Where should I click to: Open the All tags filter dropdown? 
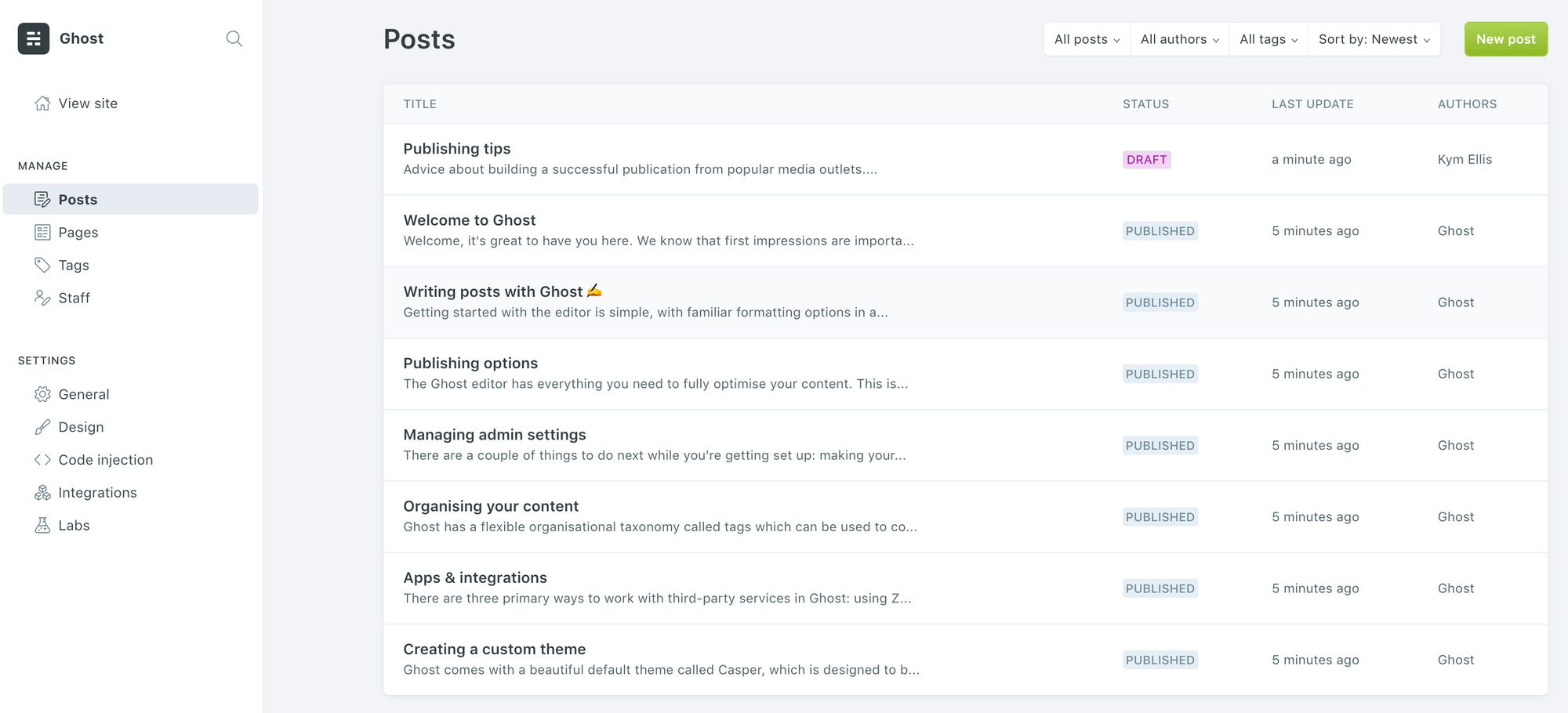point(1269,39)
